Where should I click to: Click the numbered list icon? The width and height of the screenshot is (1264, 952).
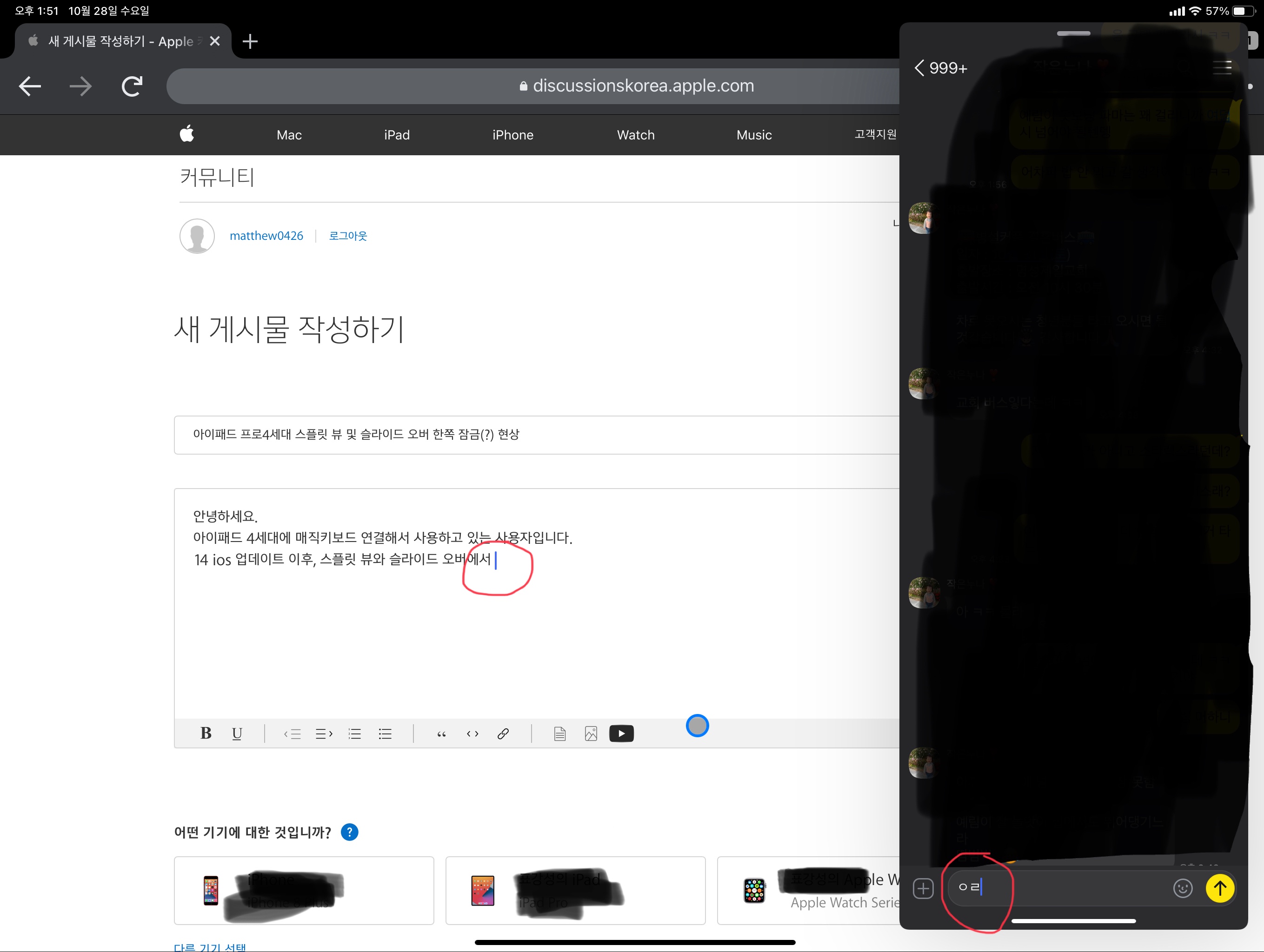pos(354,733)
